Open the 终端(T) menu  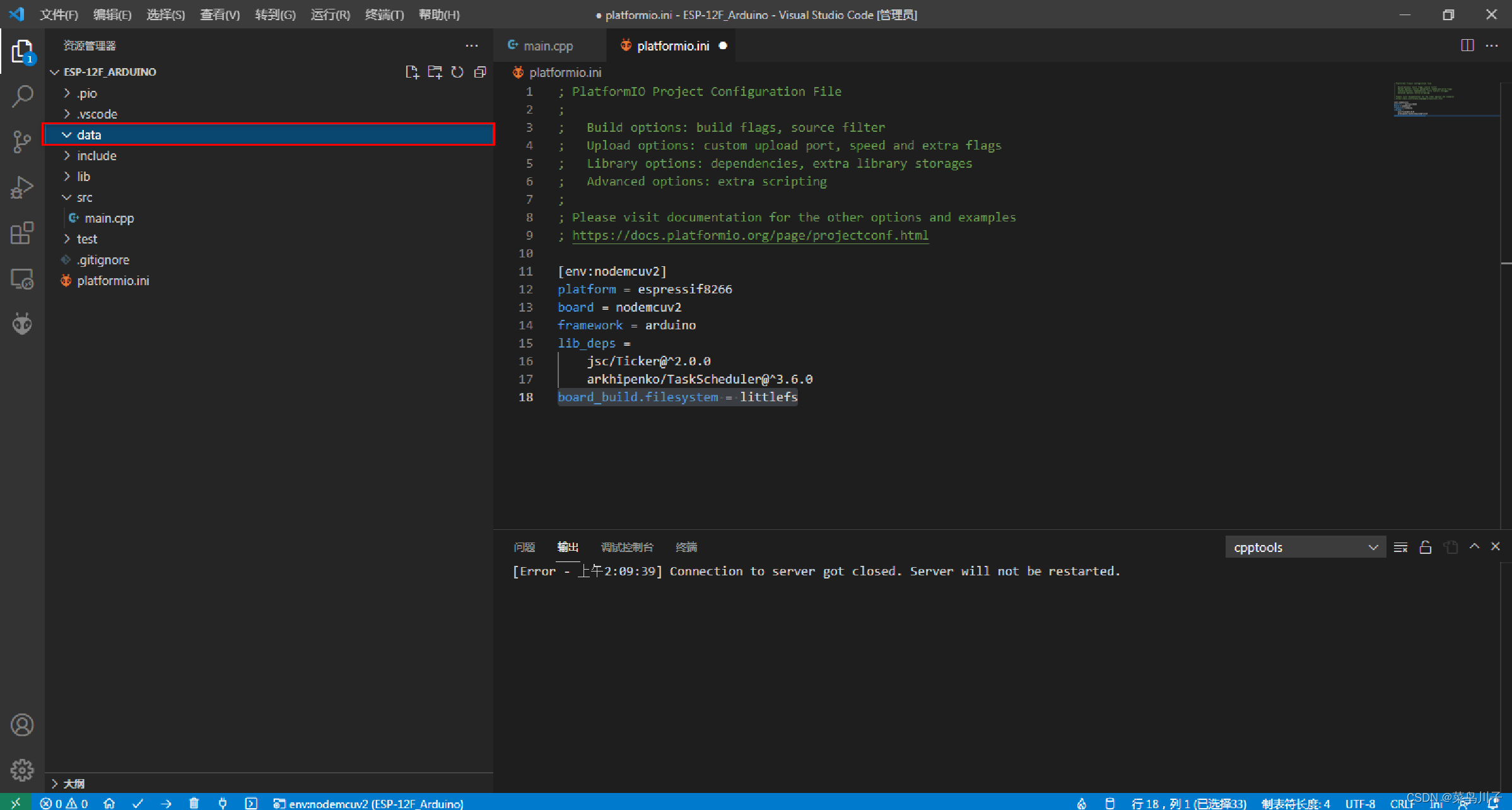(x=384, y=15)
